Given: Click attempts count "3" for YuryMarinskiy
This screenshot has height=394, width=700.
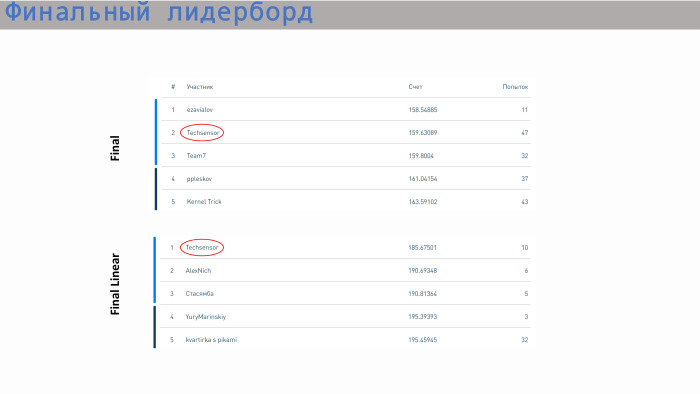Looking at the screenshot, I should (526, 317).
